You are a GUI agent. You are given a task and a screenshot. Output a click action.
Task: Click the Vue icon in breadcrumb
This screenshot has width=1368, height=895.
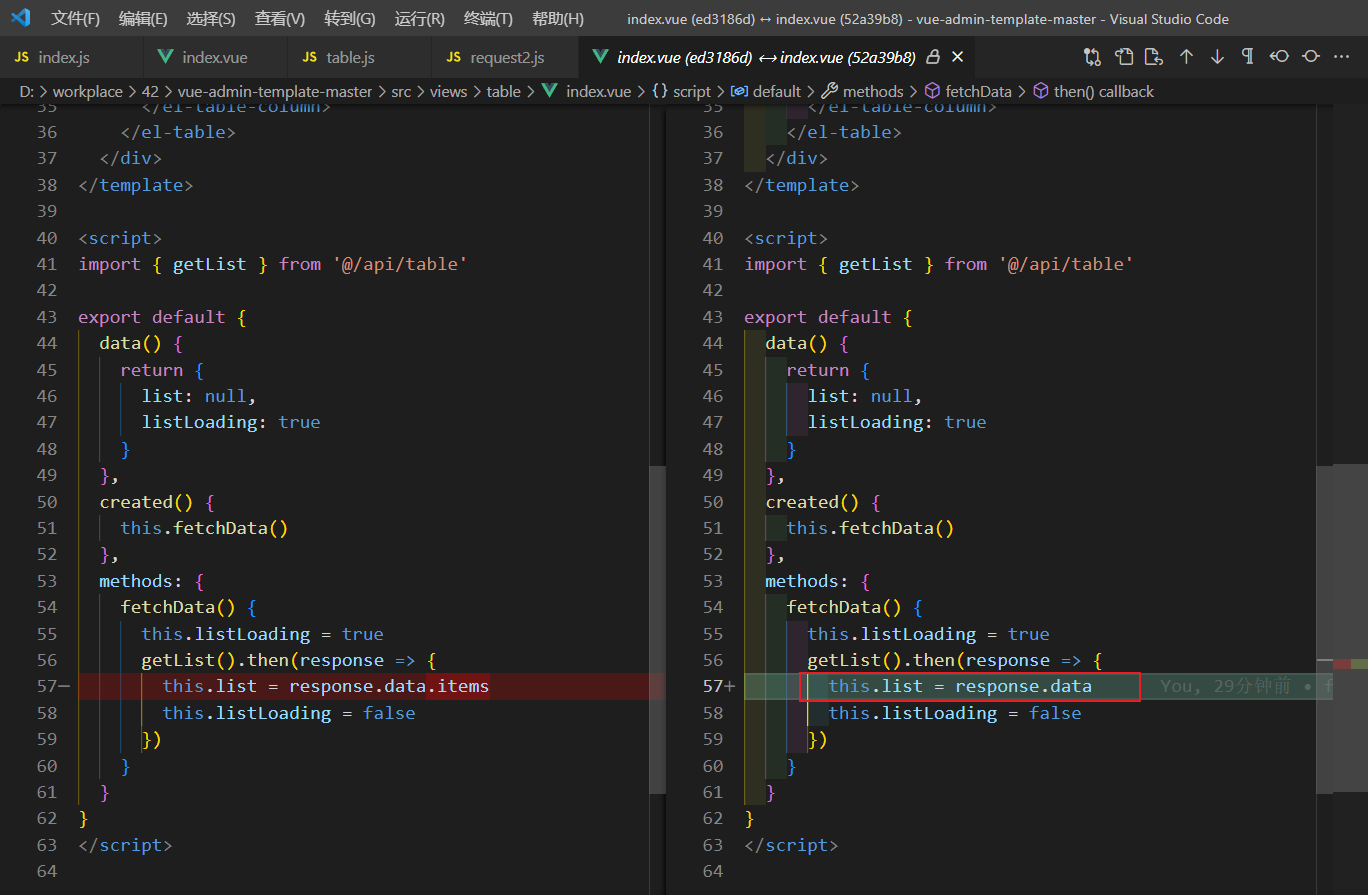pos(550,91)
